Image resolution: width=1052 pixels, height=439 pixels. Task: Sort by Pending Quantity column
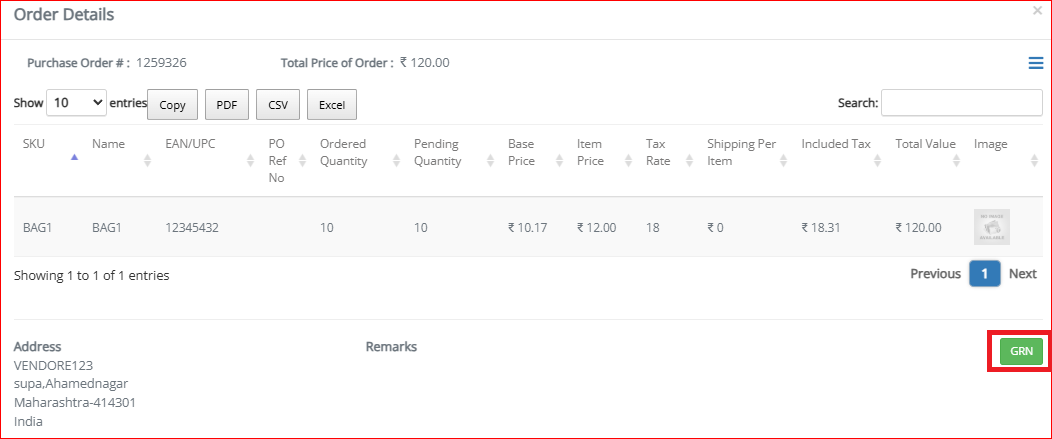(454, 160)
